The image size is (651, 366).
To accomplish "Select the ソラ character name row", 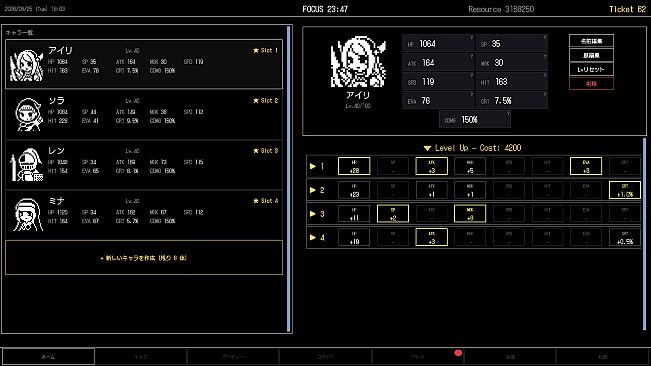I will [144, 115].
